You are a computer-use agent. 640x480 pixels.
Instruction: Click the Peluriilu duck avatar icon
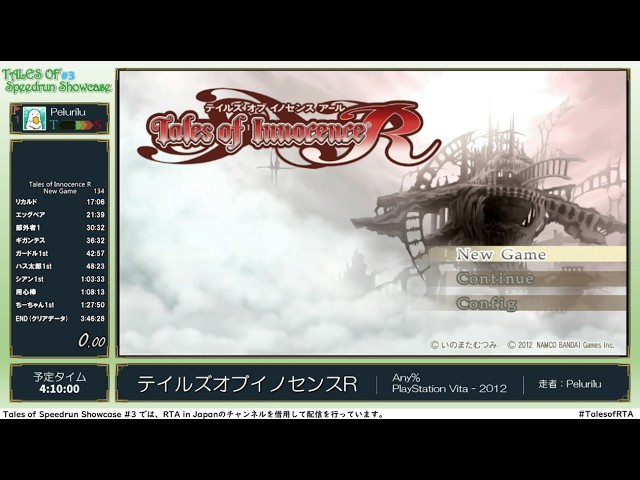[34, 119]
